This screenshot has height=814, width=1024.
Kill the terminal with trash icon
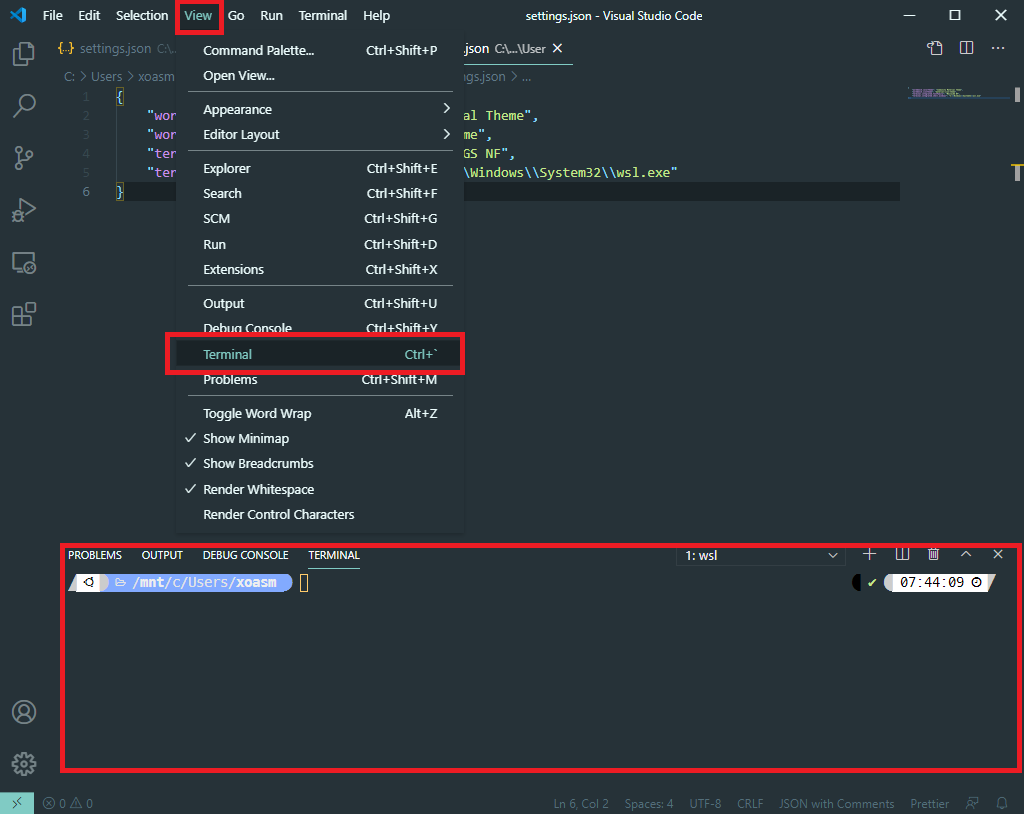coord(934,555)
